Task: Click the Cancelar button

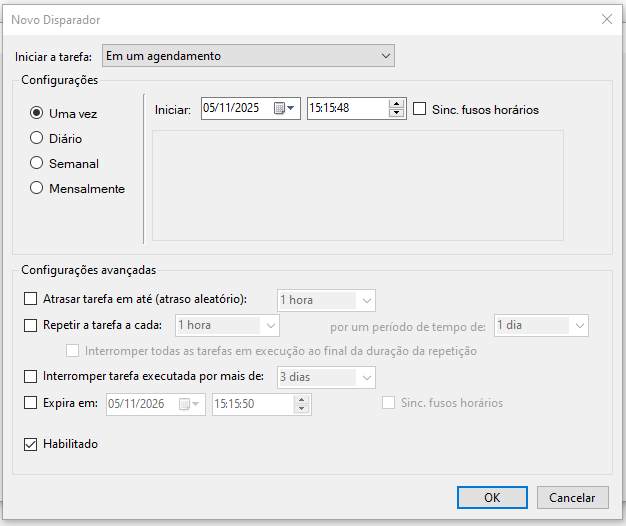Action: click(x=573, y=498)
